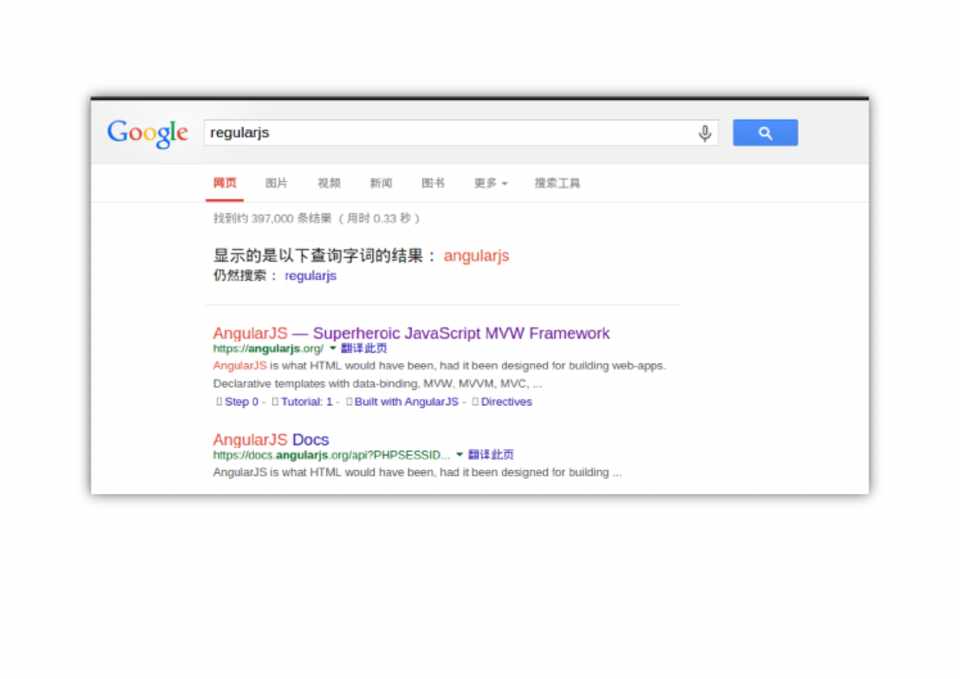Expand dropdown arrow beside docs.angularjs.org URL
This screenshot has width=960, height=679.
pyautogui.click(x=460, y=455)
